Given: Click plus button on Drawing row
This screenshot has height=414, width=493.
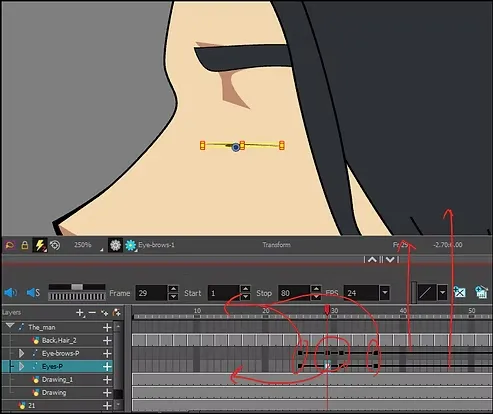Looking at the screenshot, I should (107, 393).
